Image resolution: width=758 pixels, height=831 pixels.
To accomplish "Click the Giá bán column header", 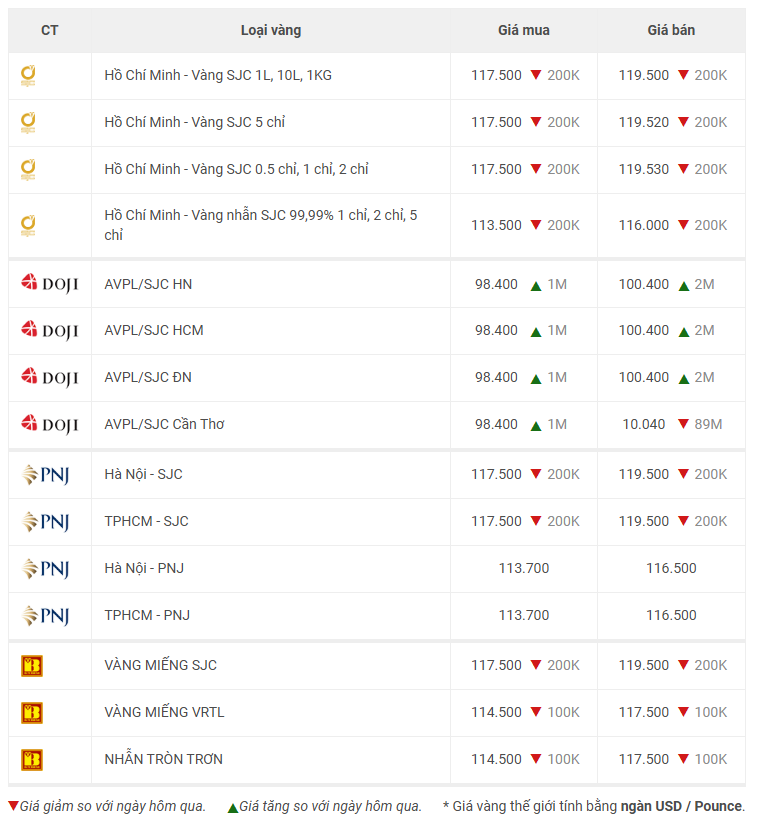I will point(671,30).
